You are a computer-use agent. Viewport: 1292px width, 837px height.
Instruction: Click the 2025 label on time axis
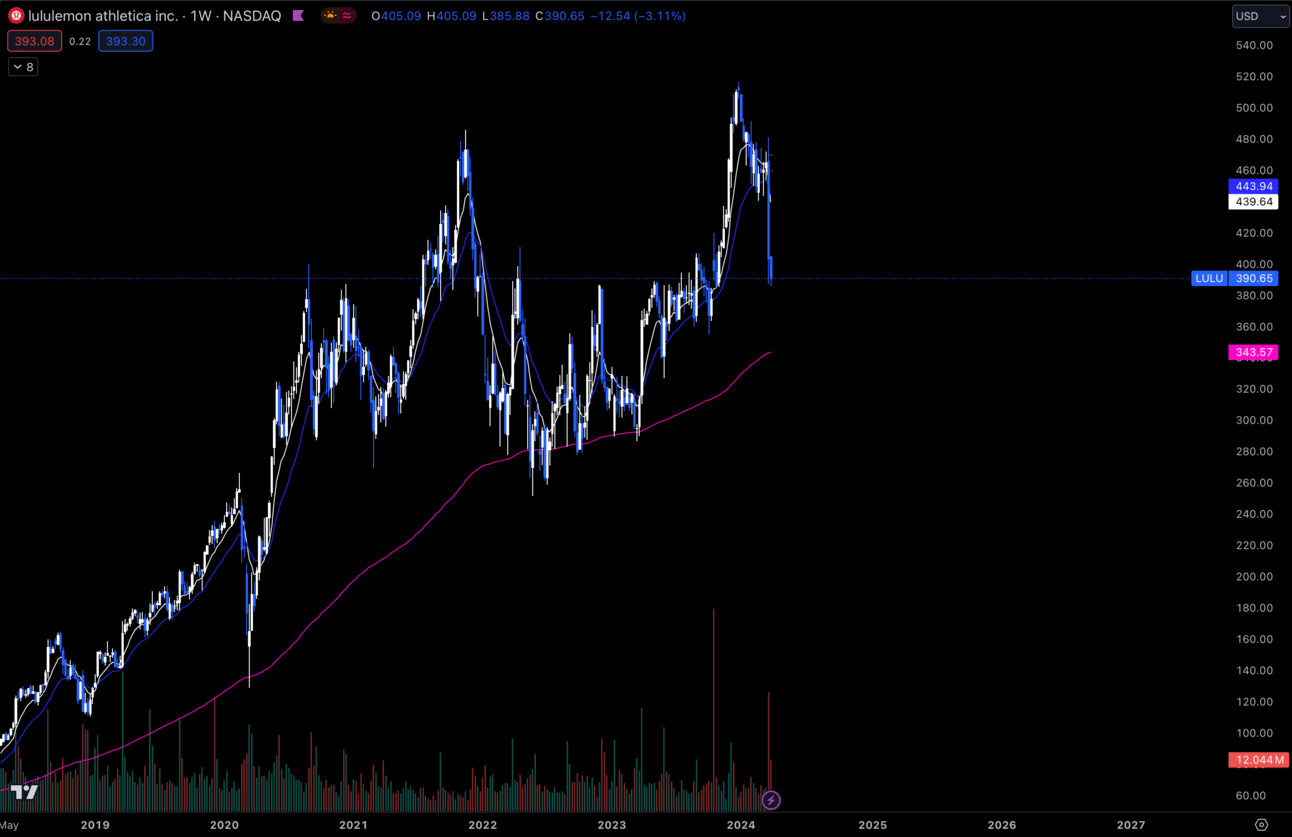click(x=872, y=825)
